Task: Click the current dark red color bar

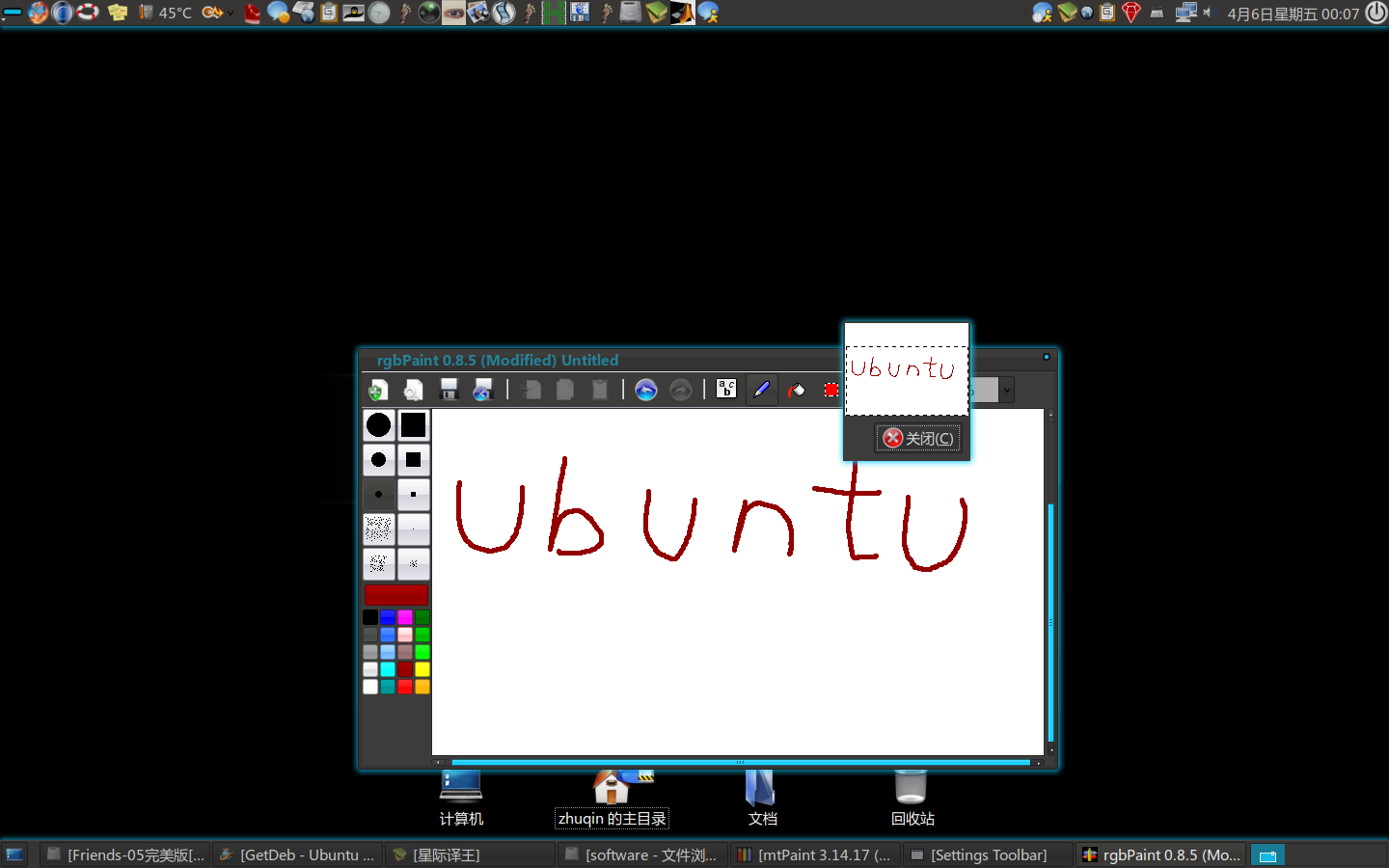Action: point(396,595)
